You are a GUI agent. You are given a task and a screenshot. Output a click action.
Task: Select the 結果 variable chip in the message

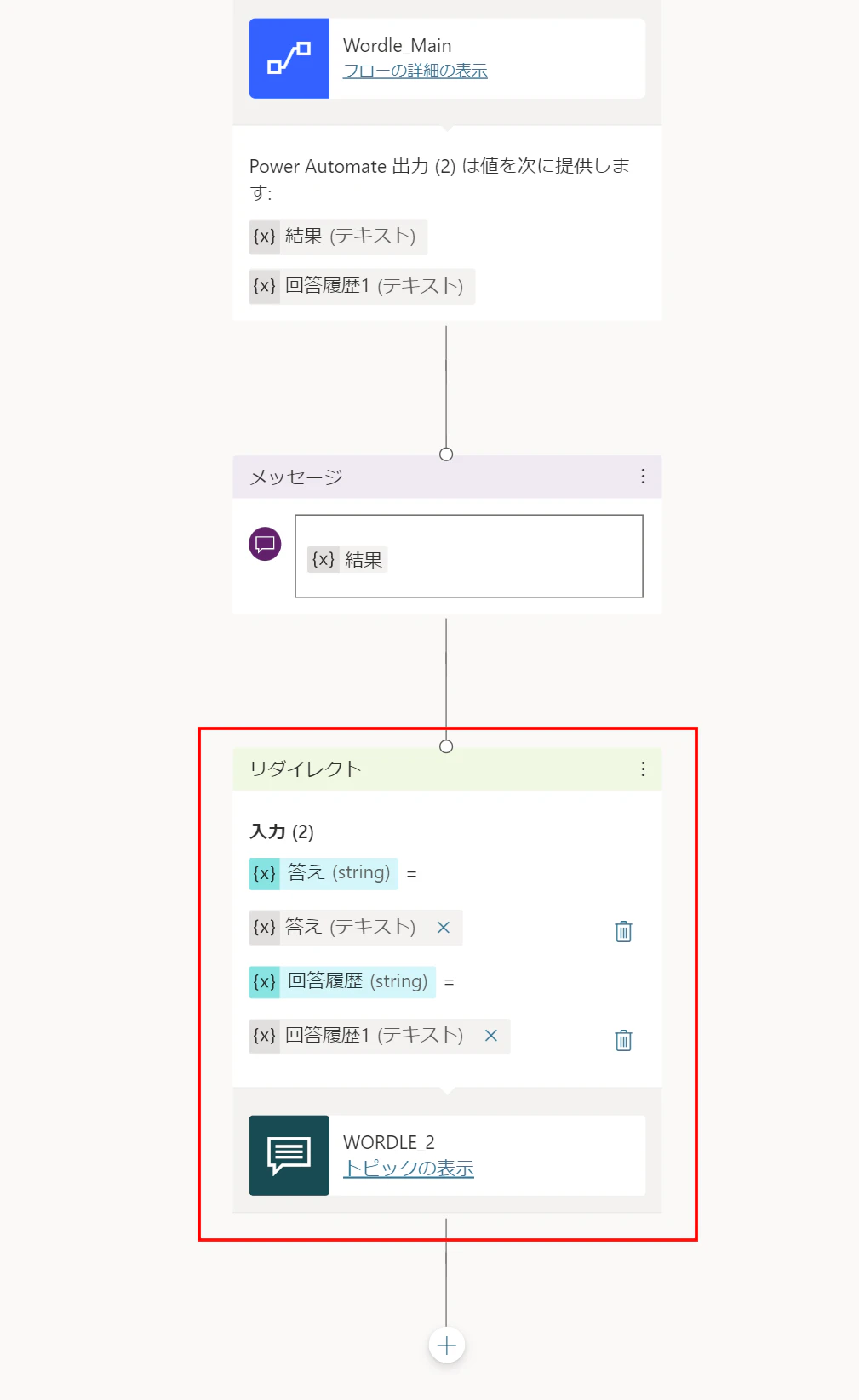click(347, 560)
